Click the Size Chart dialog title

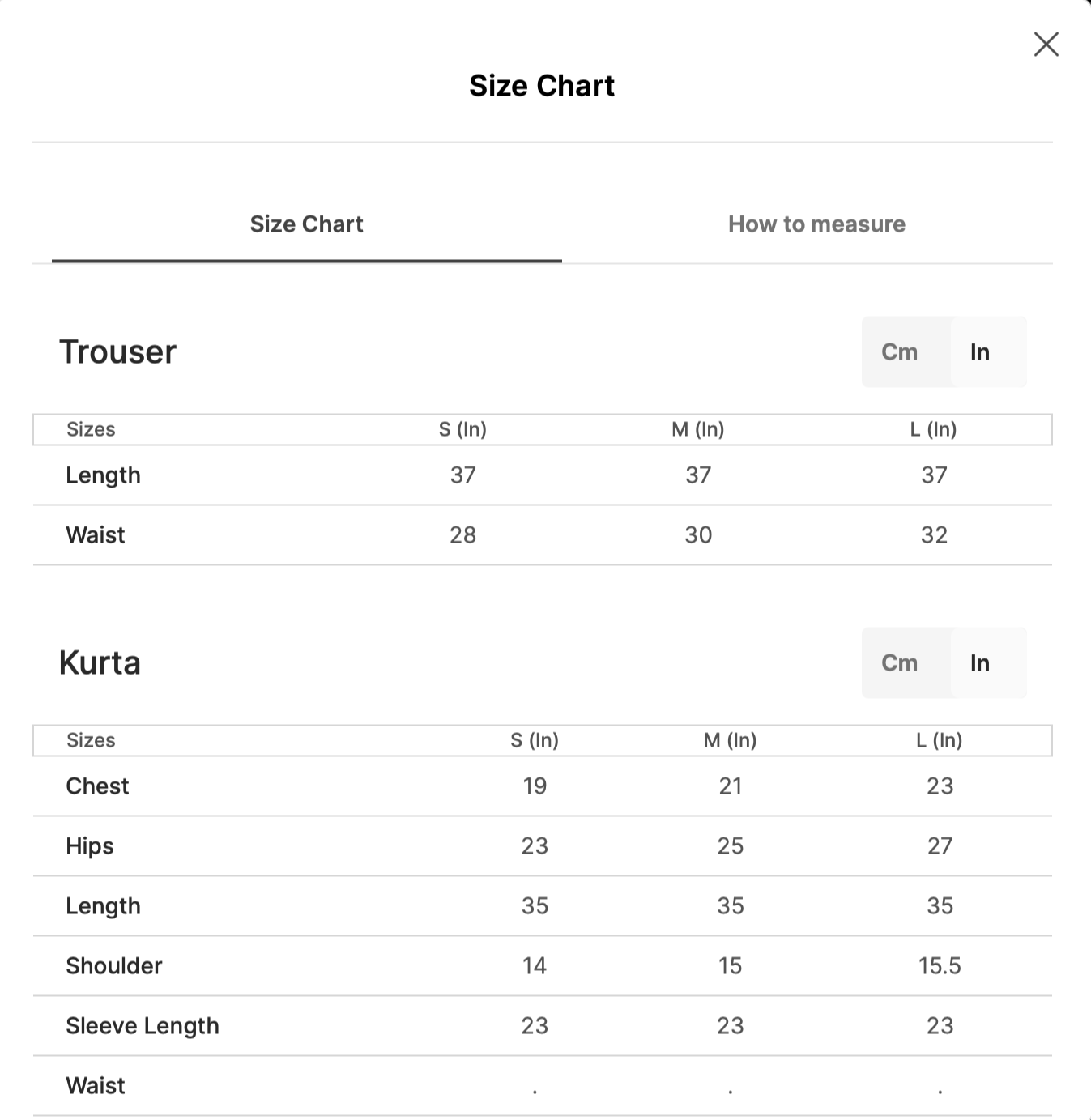542,86
